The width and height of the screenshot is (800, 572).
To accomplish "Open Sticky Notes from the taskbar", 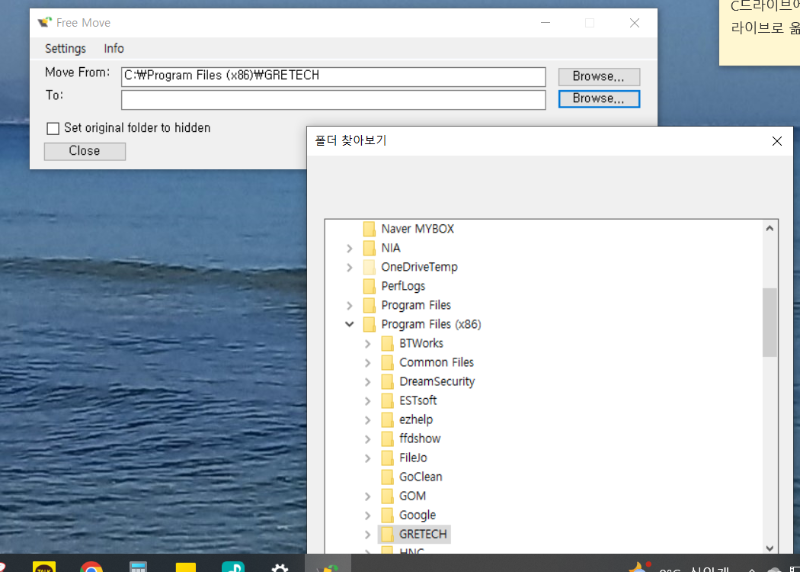I will point(186,567).
